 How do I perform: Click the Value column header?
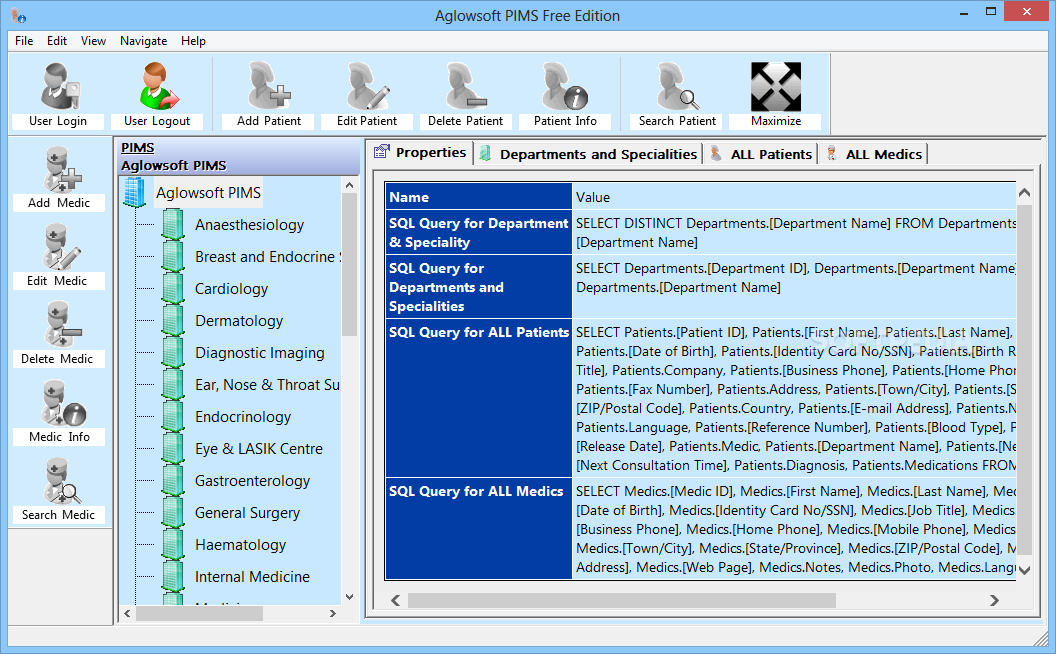coord(794,197)
